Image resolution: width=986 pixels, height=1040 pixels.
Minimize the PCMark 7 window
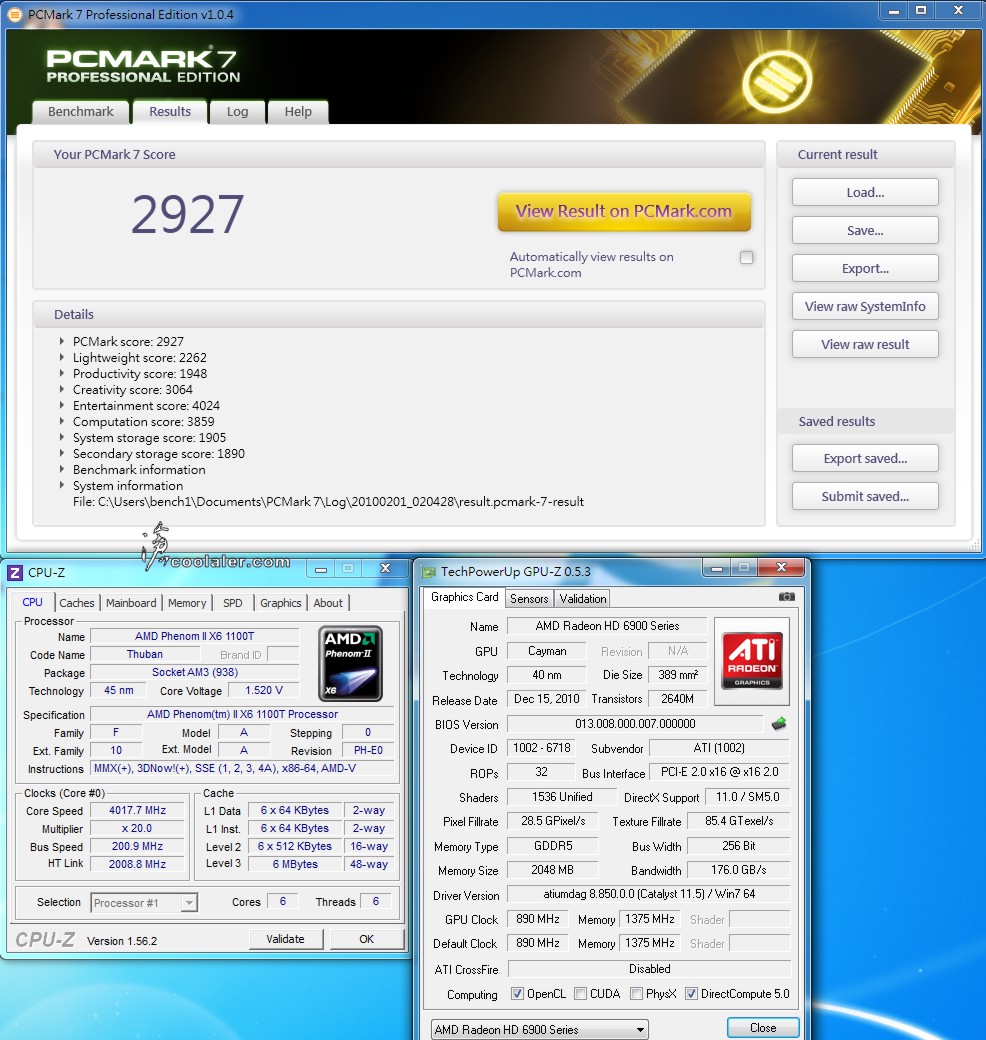(x=894, y=11)
